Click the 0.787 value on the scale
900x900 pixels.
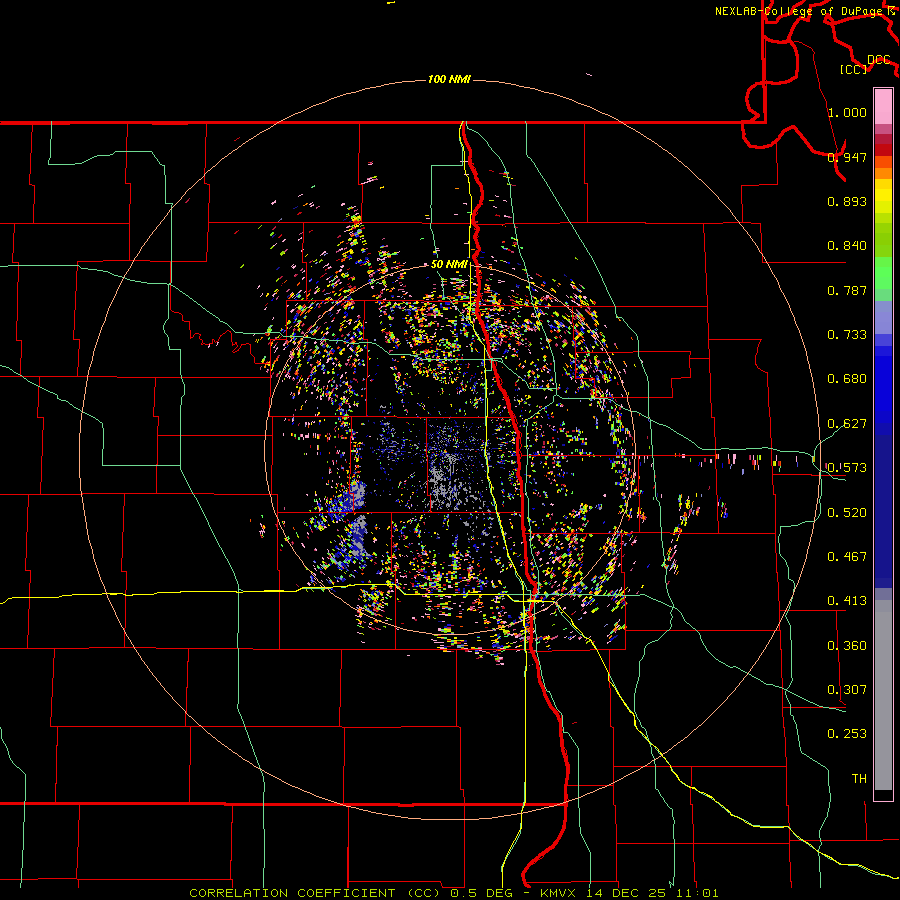pos(847,290)
